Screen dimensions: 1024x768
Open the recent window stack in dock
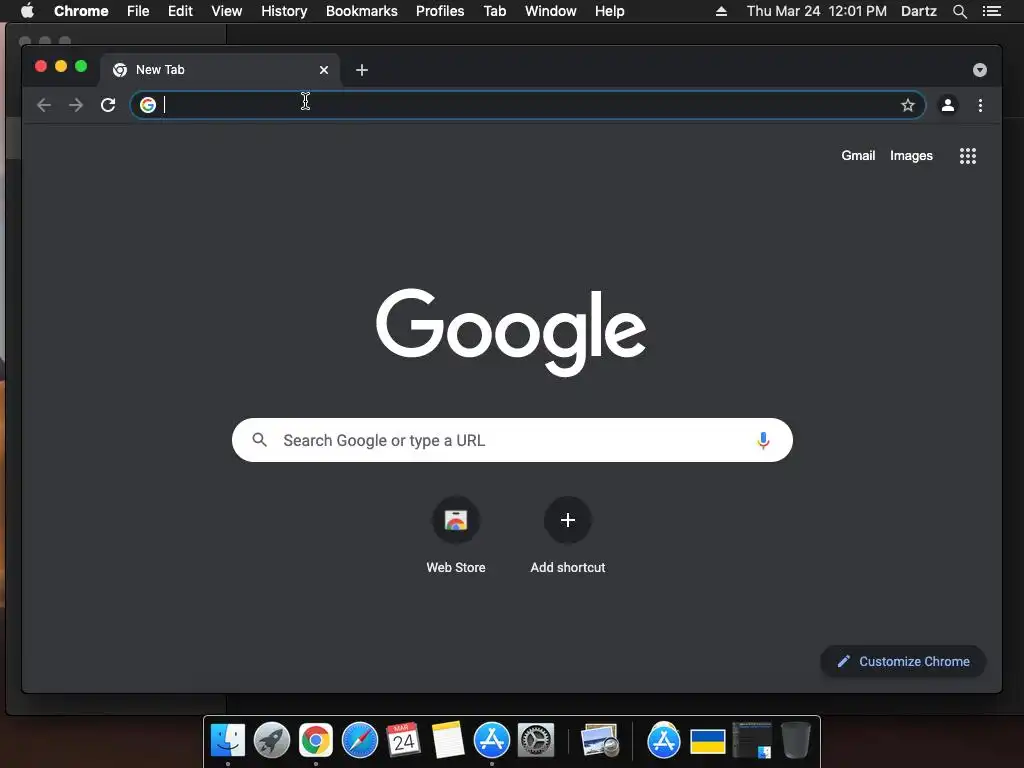(x=752, y=741)
